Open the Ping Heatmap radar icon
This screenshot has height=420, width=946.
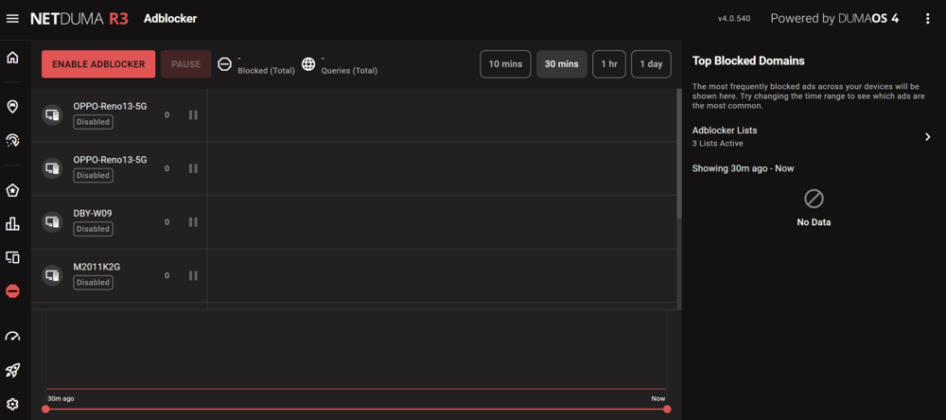pyautogui.click(x=12, y=140)
